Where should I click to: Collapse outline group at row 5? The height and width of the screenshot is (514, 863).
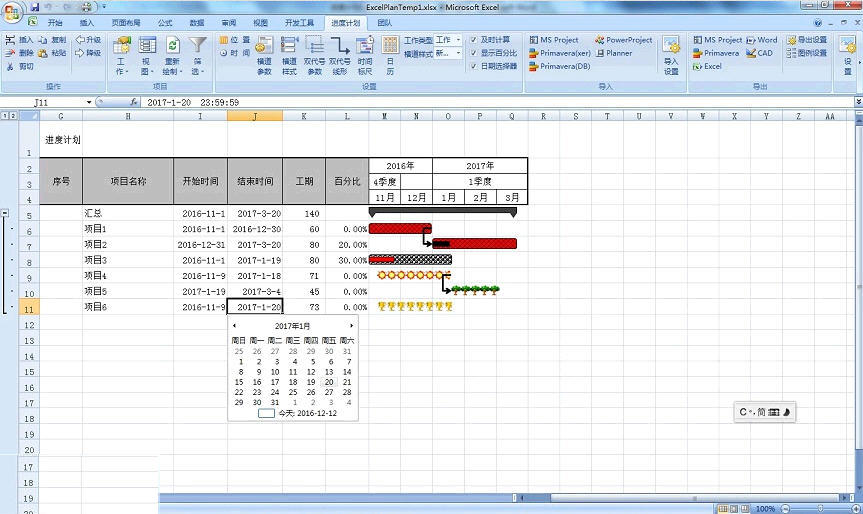(5, 212)
